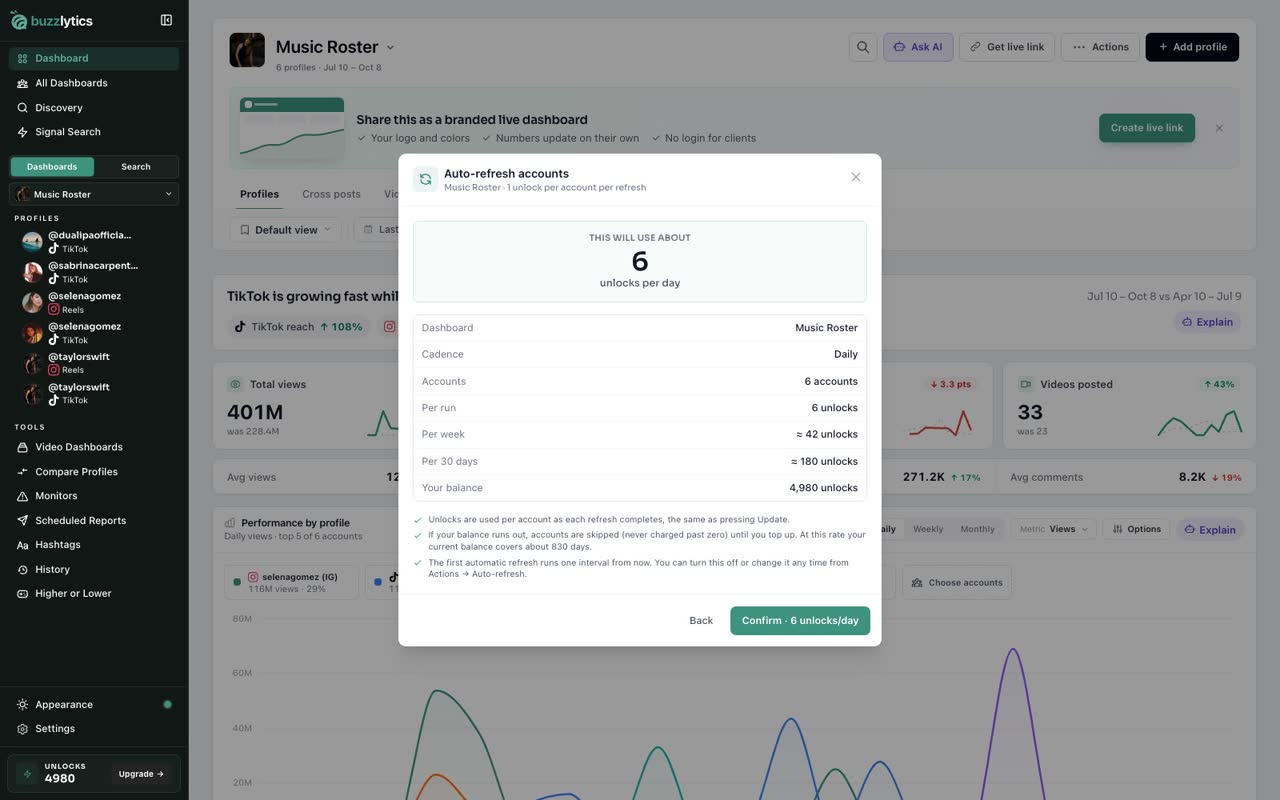The width and height of the screenshot is (1280, 800).
Task: Open Scheduled Reports tool
Action: click(x=94, y=520)
